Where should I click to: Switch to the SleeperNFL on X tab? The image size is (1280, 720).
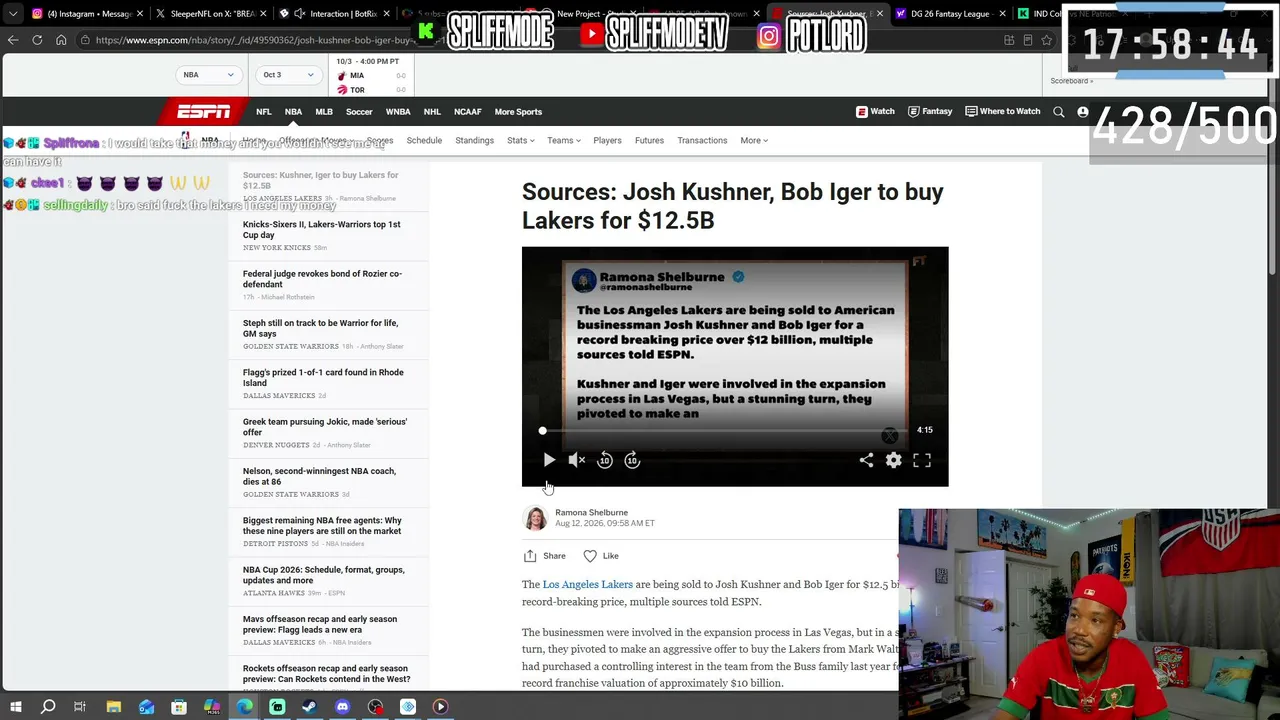209,14
